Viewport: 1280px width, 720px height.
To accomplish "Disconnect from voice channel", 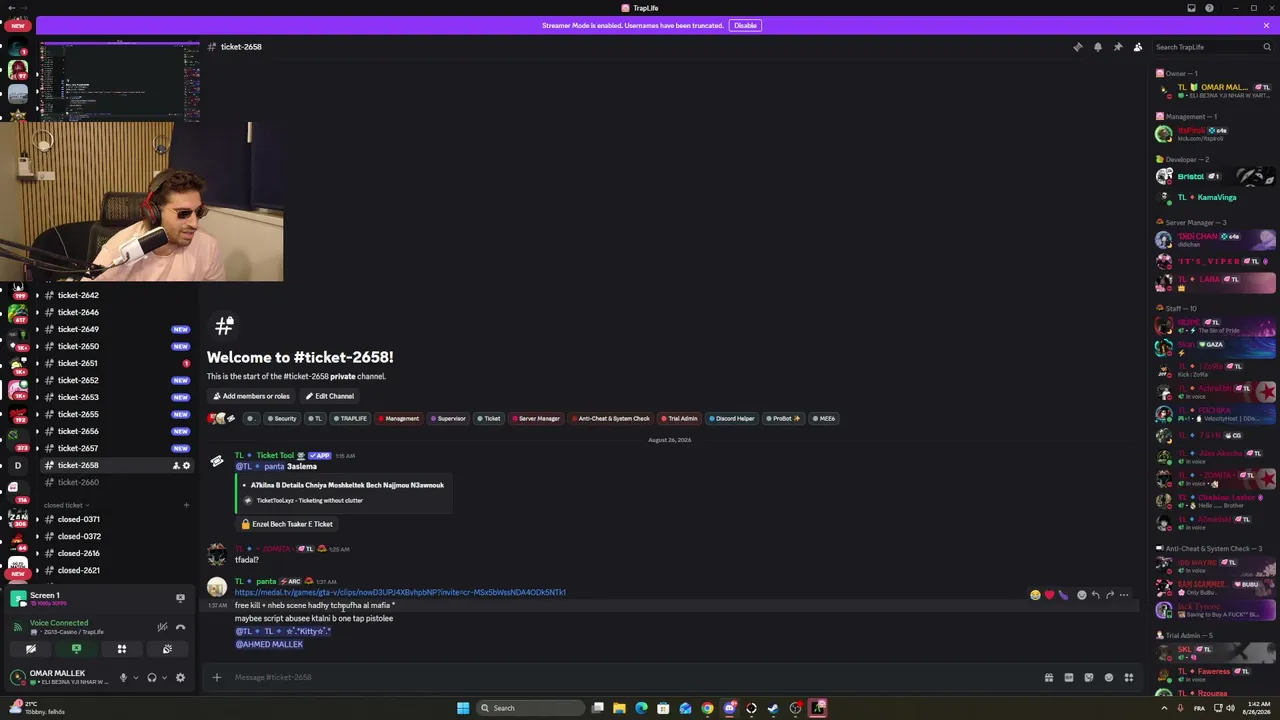I will tap(180, 627).
